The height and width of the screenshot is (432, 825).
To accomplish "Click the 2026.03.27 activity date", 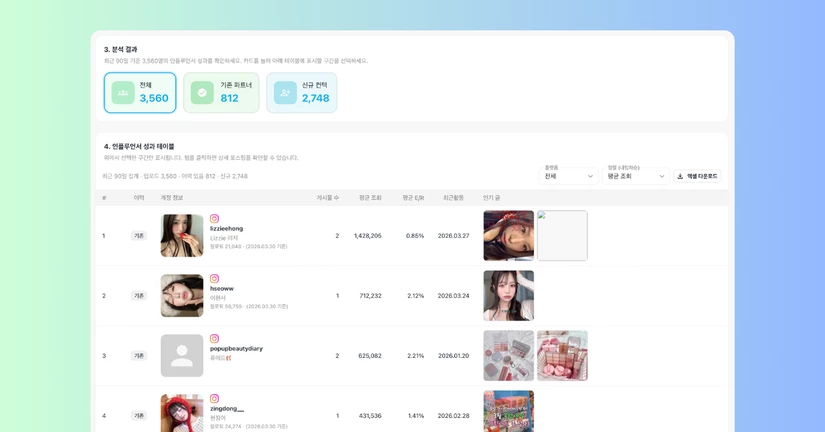I will pyautogui.click(x=454, y=236).
